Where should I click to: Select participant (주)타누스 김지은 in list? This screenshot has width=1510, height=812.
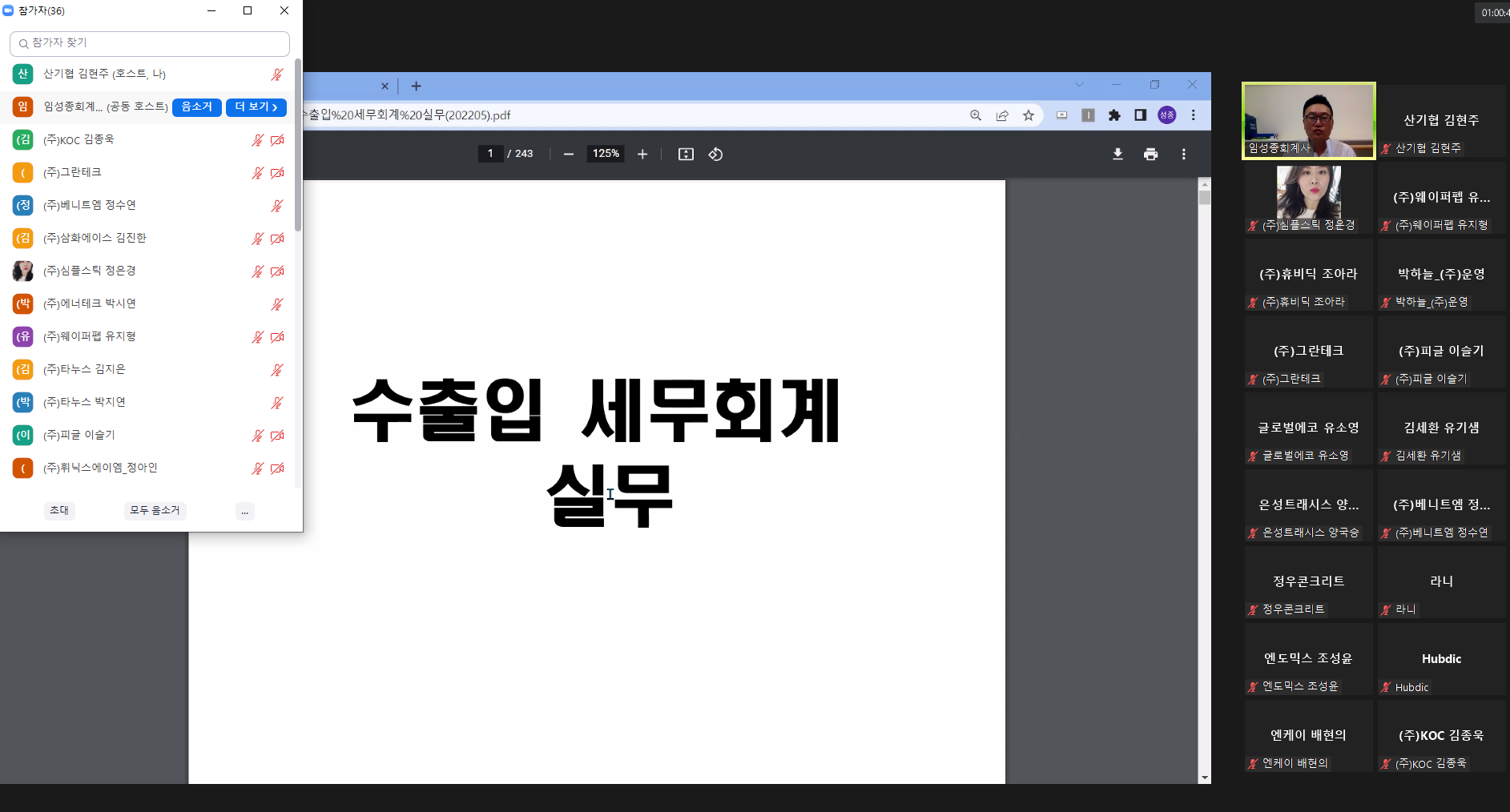point(148,369)
